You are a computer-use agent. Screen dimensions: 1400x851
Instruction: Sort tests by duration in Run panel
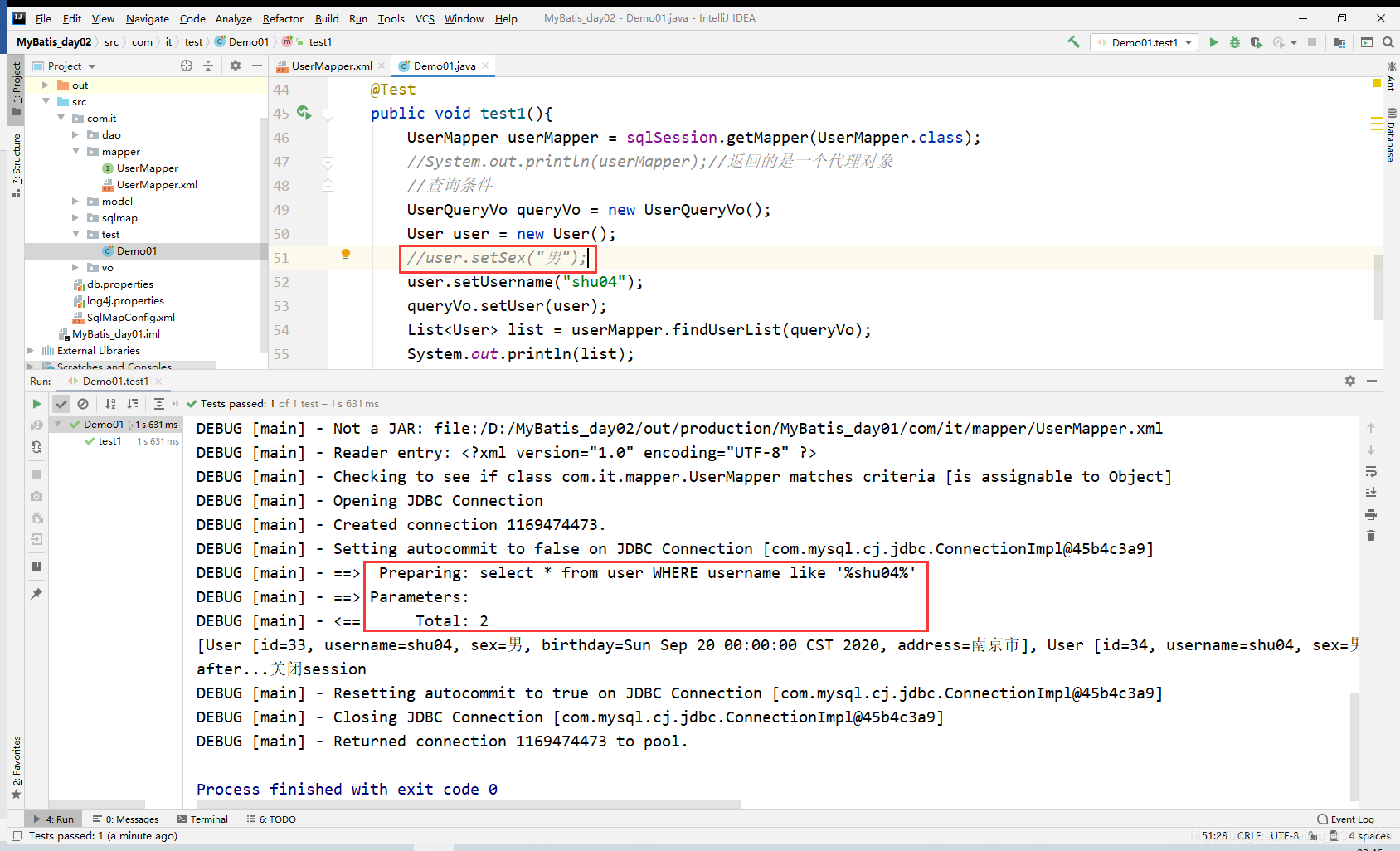132,404
